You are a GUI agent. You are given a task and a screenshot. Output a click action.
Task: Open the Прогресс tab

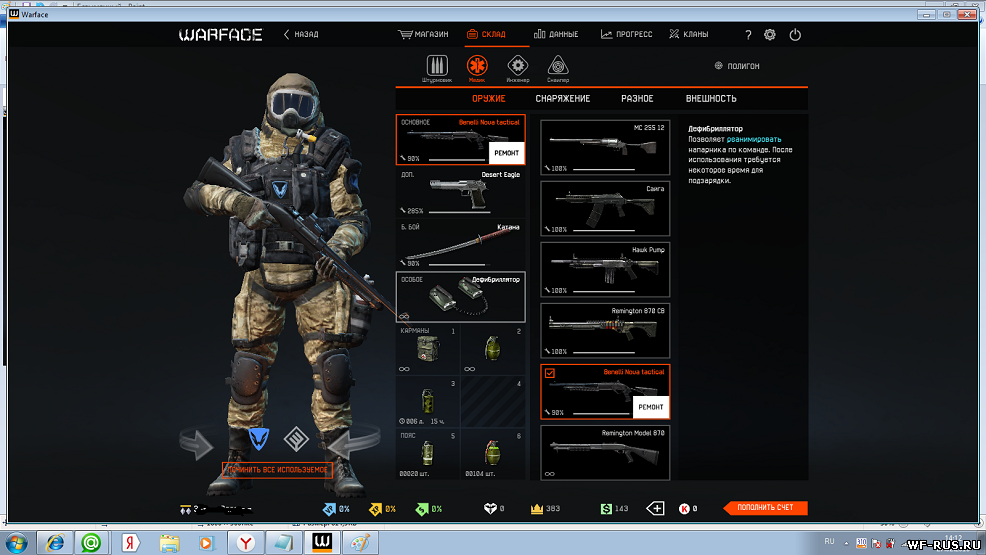pos(626,35)
